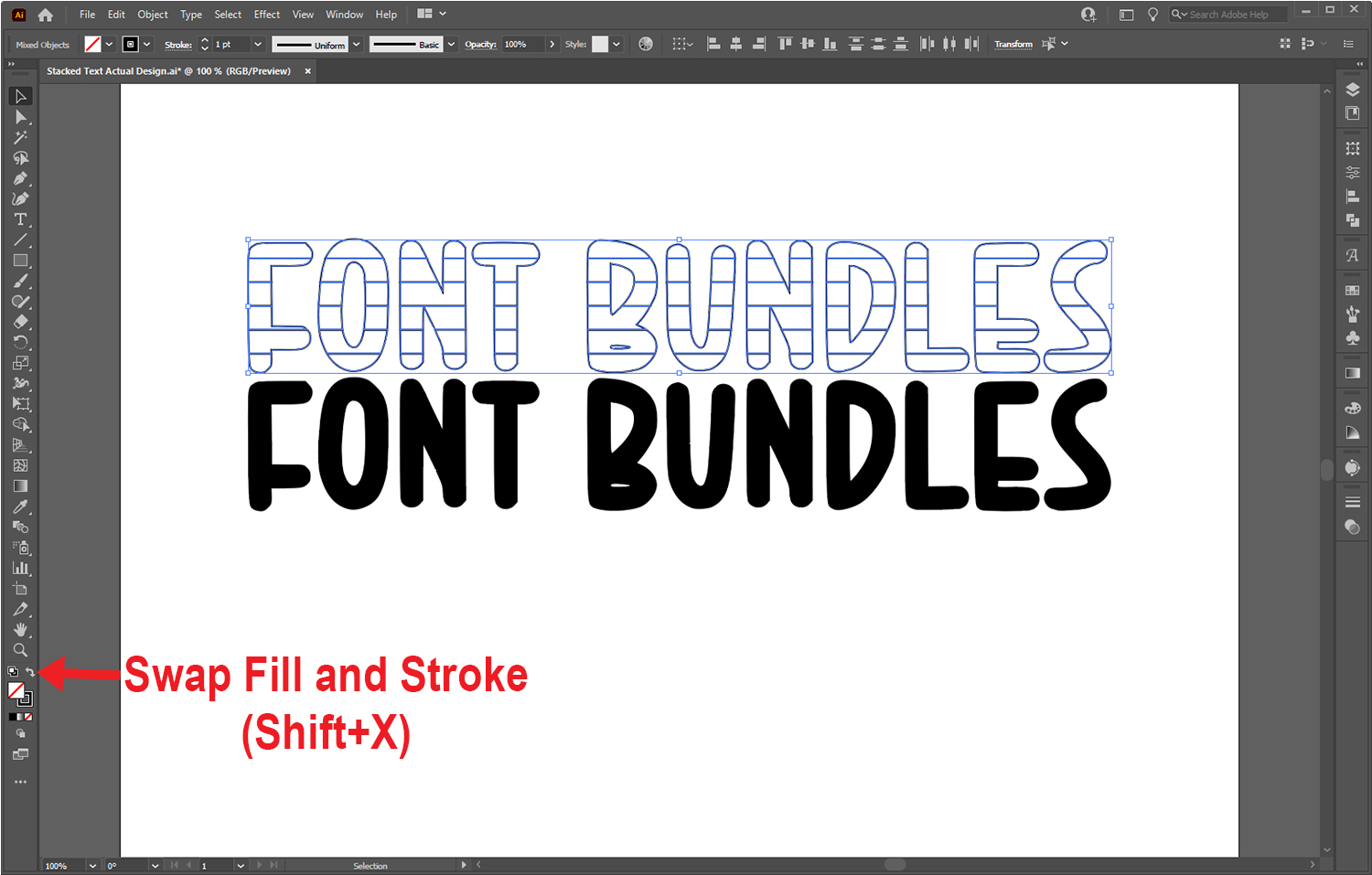
Task: Pick the Paintbrush tool
Action: [20, 281]
